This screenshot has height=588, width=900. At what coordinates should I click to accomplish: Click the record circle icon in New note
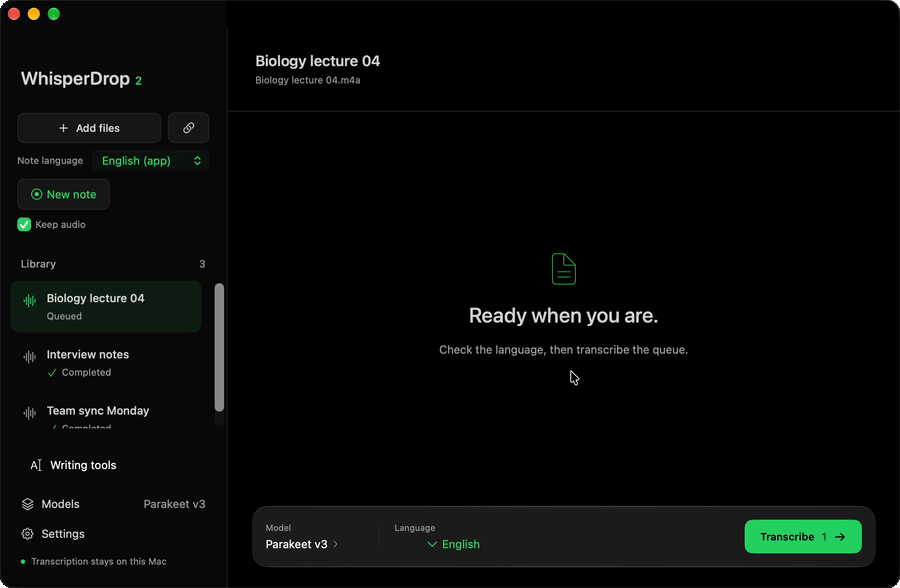click(36, 194)
